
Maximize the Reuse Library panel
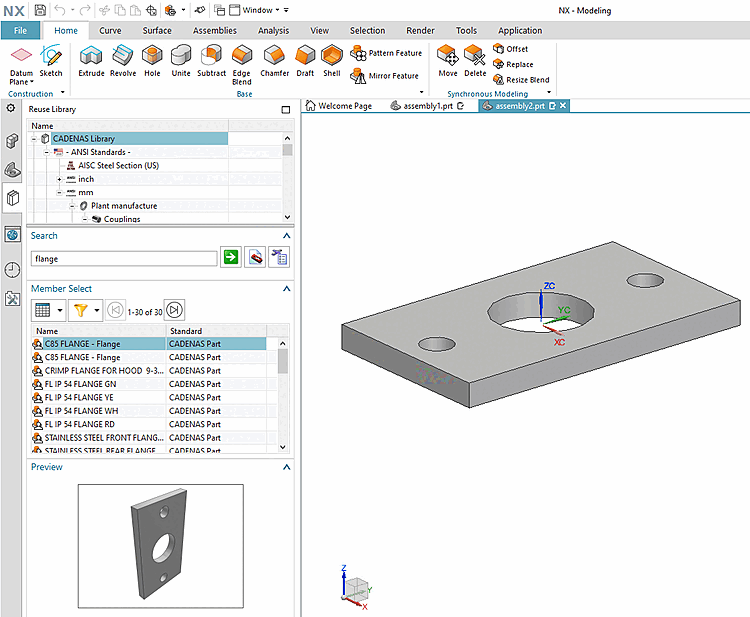[286, 110]
